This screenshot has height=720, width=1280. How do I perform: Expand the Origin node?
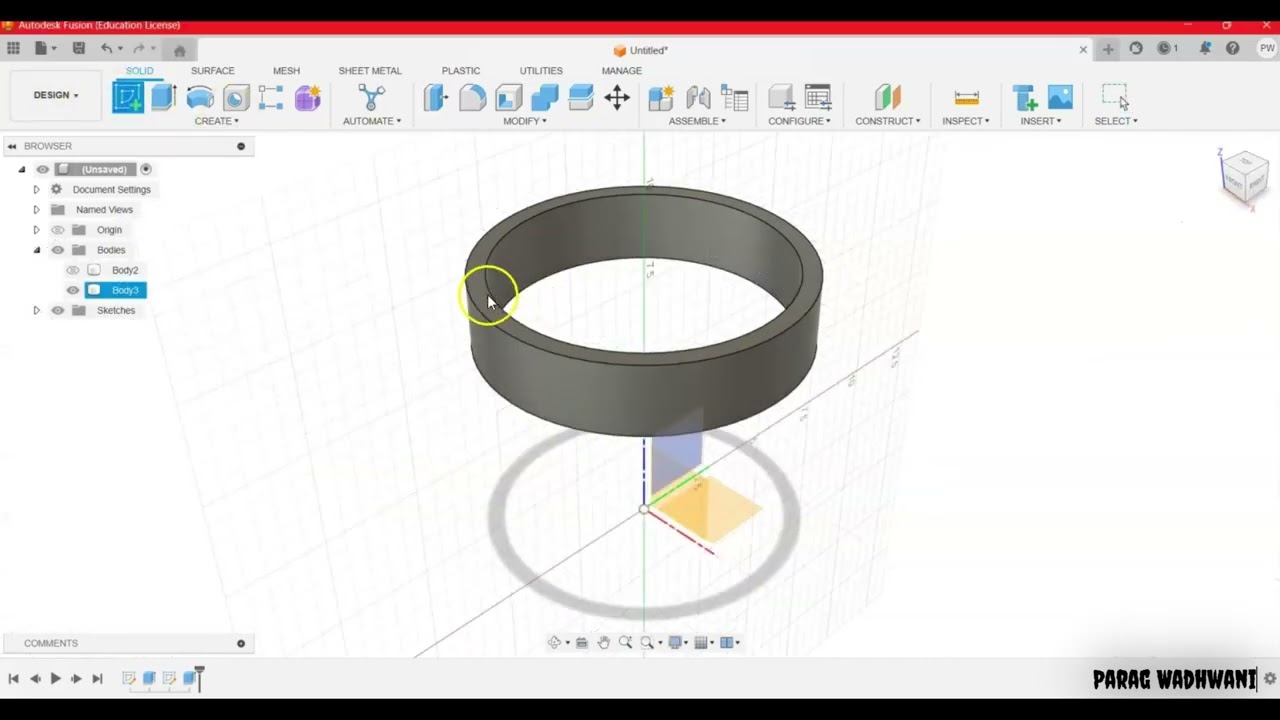[x=36, y=230]
